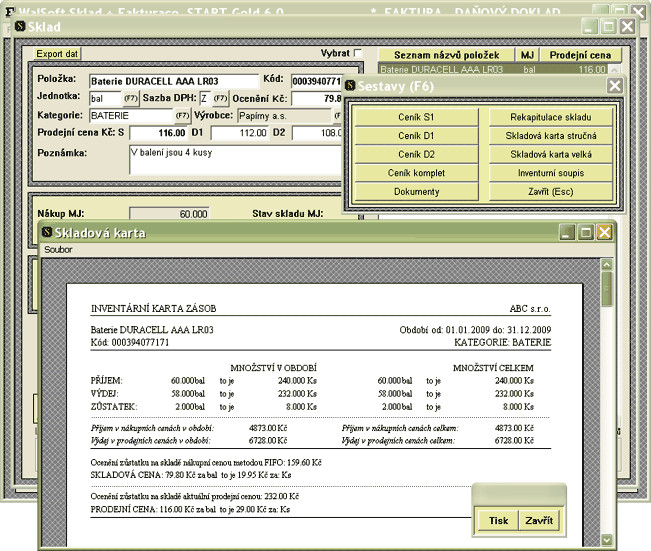Click the scroll down arrow in Skladová karta

tap(607, 540)
